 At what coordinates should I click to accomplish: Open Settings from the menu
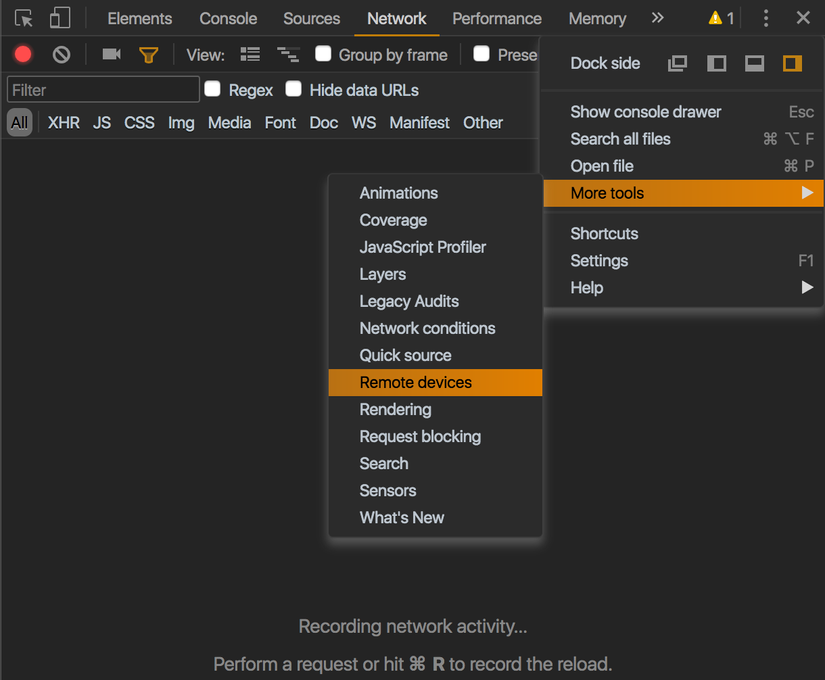coord(599,261)
